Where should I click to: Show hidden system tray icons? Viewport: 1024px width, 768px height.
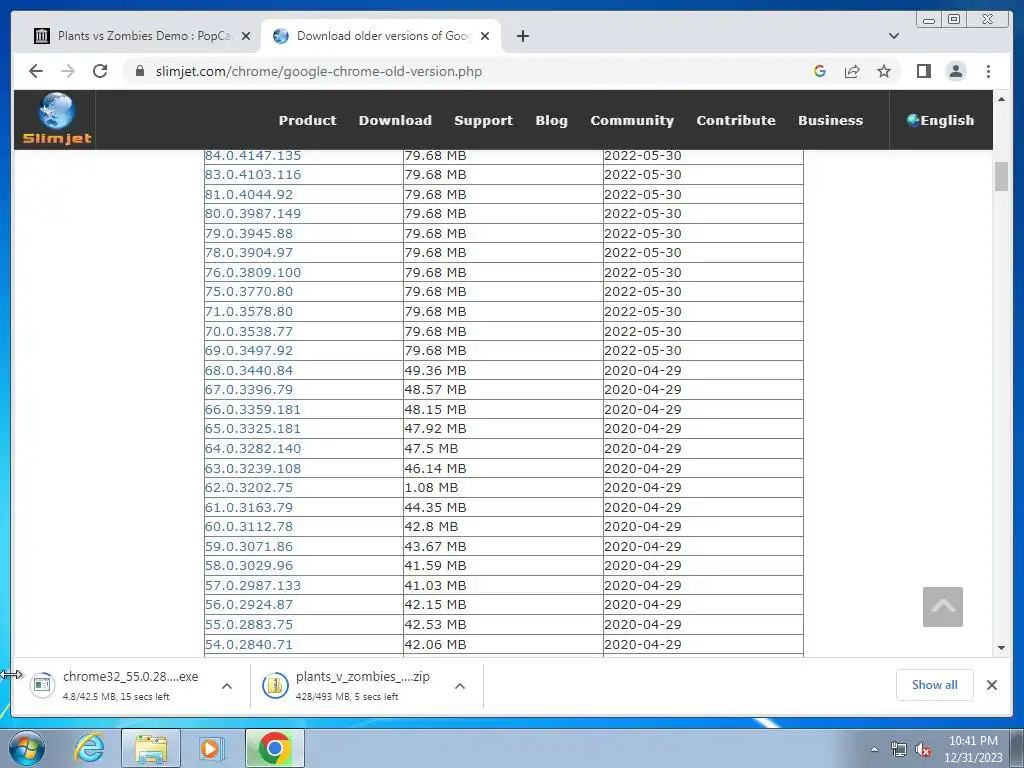(874, 750)
